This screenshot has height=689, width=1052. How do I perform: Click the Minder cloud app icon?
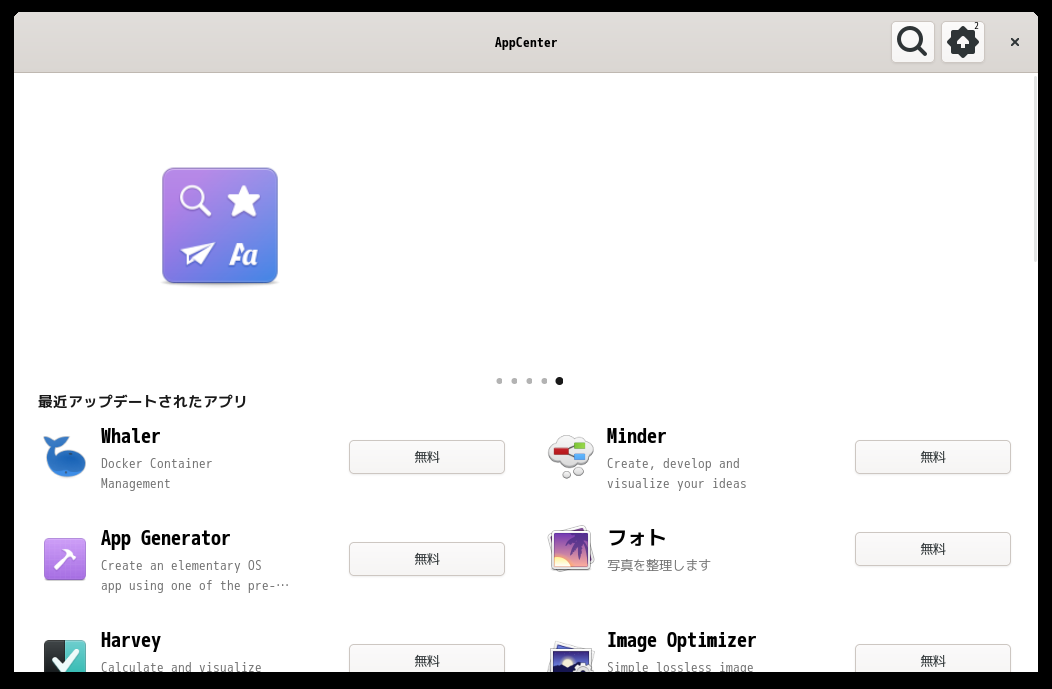pos(570,456)
